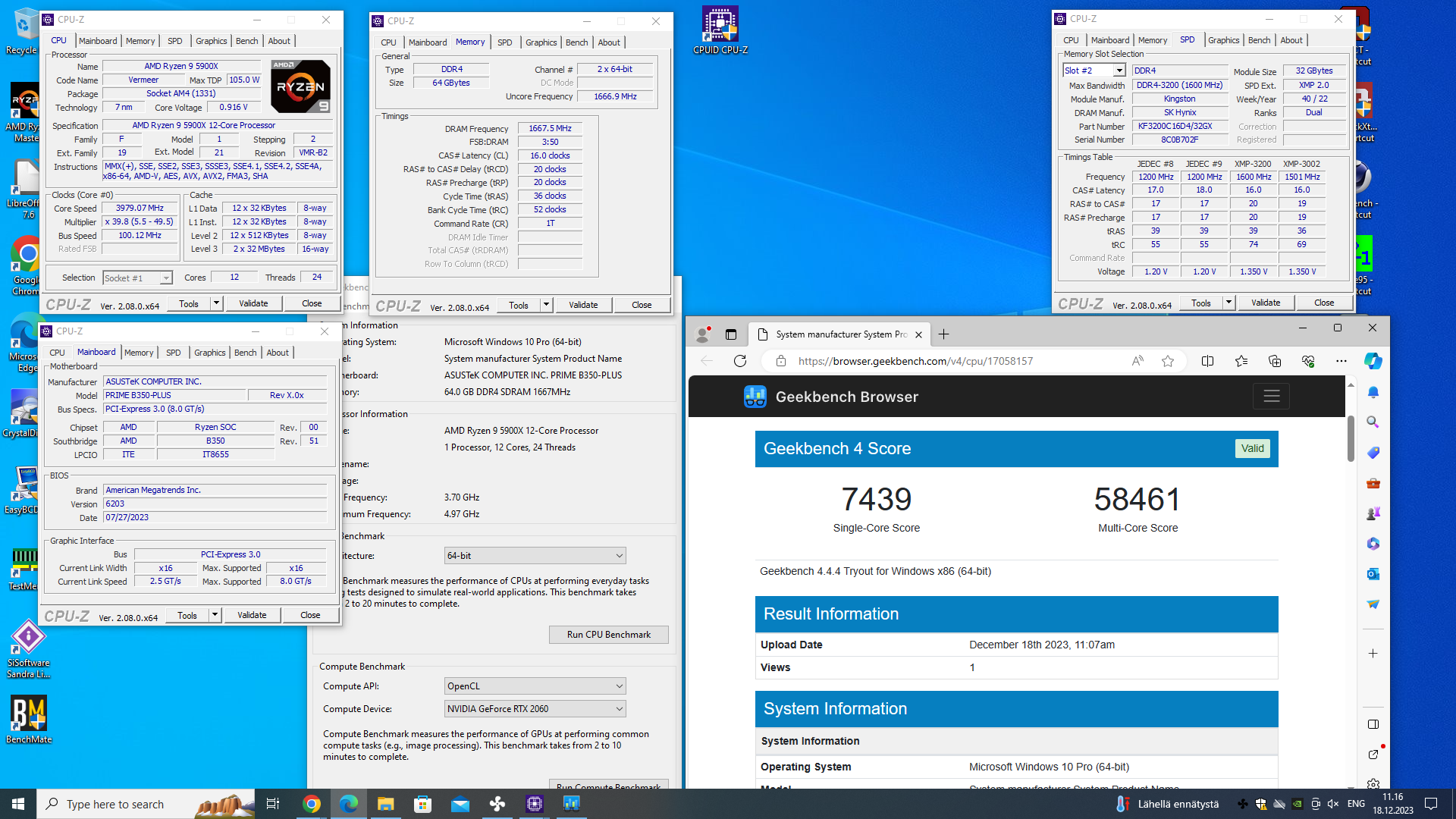
Task: Click Validate in CPU tab window
Action: tap(253, 303)
